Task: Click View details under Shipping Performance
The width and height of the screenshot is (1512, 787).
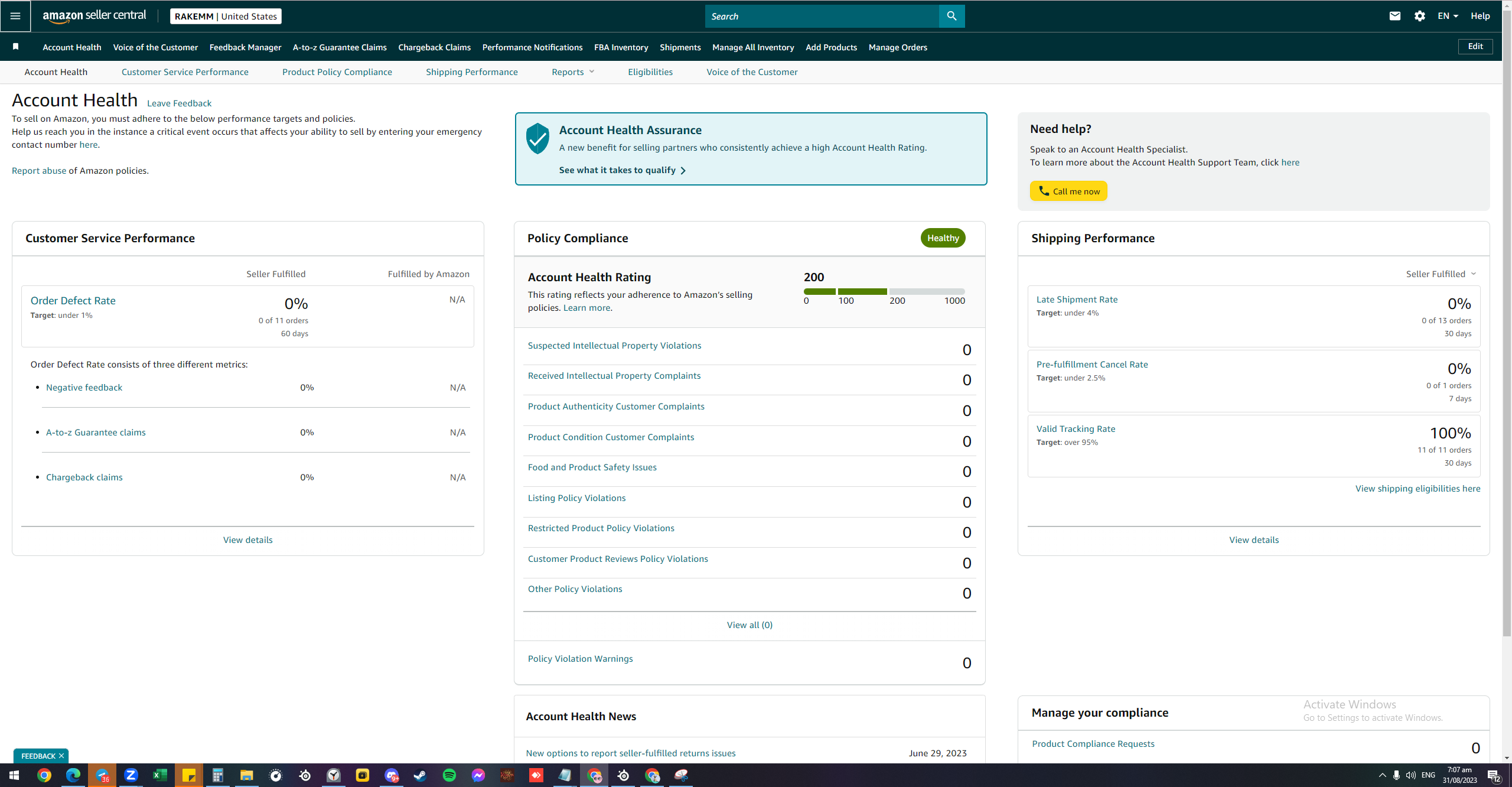Action: point(1254,540)
